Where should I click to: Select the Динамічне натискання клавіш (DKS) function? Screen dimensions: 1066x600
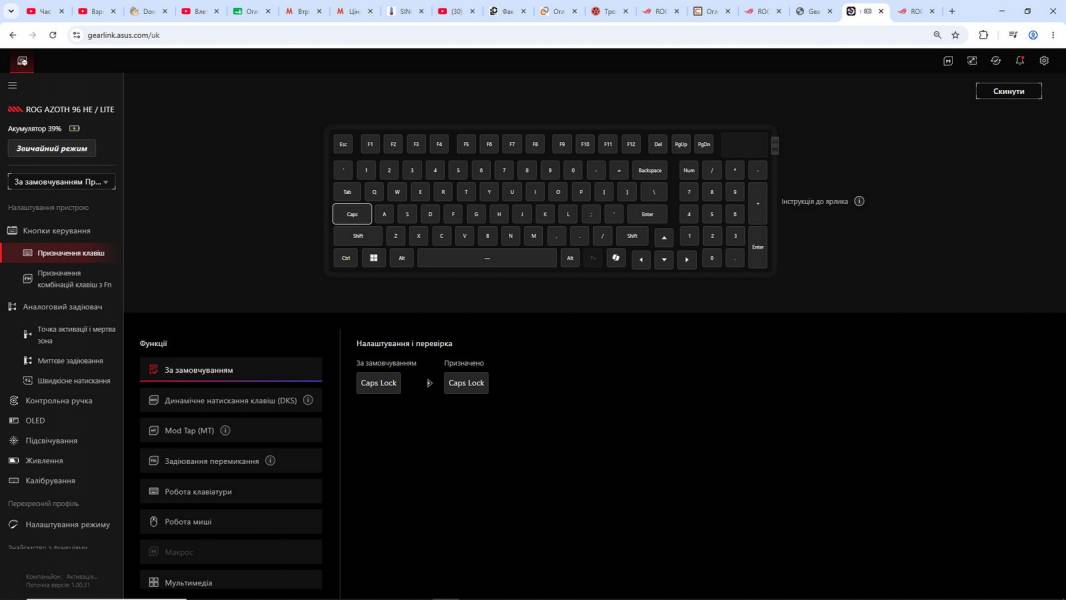click(230, 400)
